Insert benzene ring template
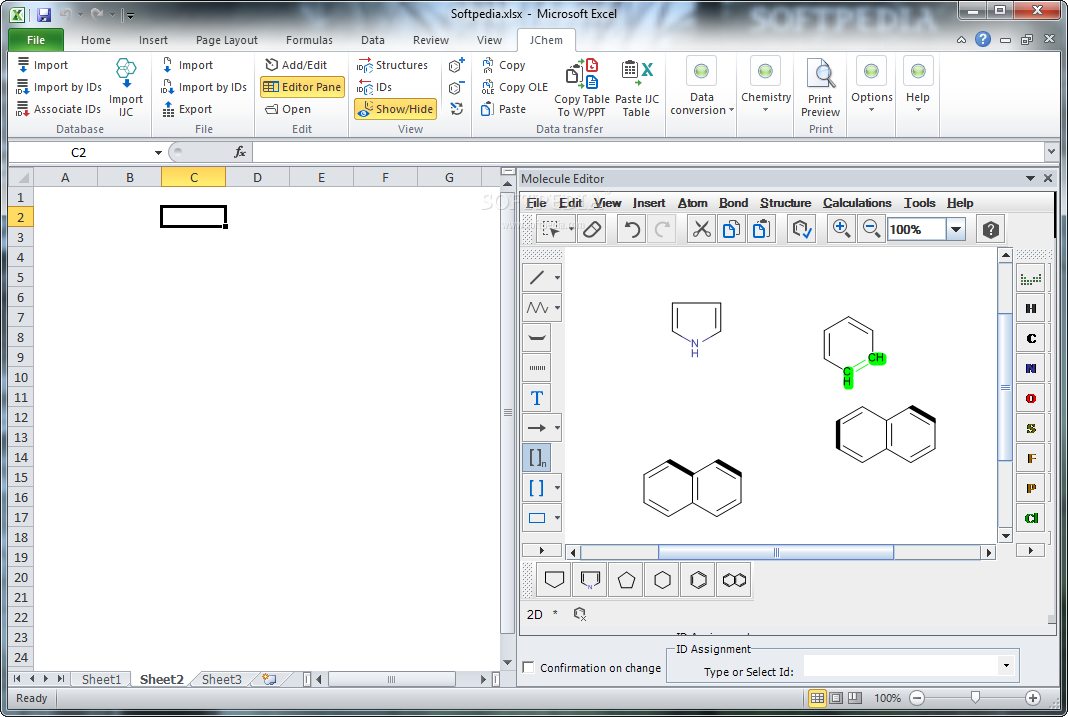The image size is (1068, 717). 698,580
